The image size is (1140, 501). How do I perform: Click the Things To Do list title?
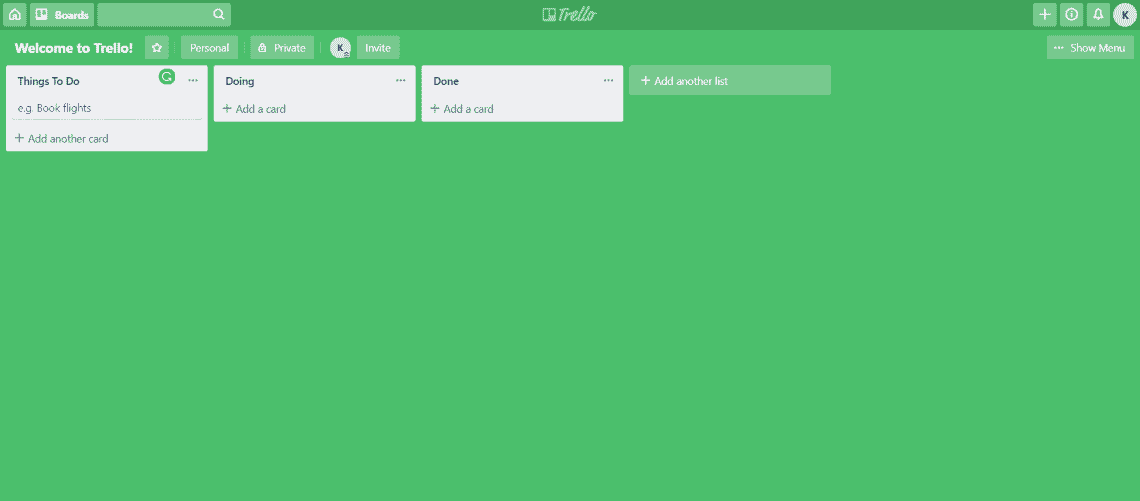(49, 81)
